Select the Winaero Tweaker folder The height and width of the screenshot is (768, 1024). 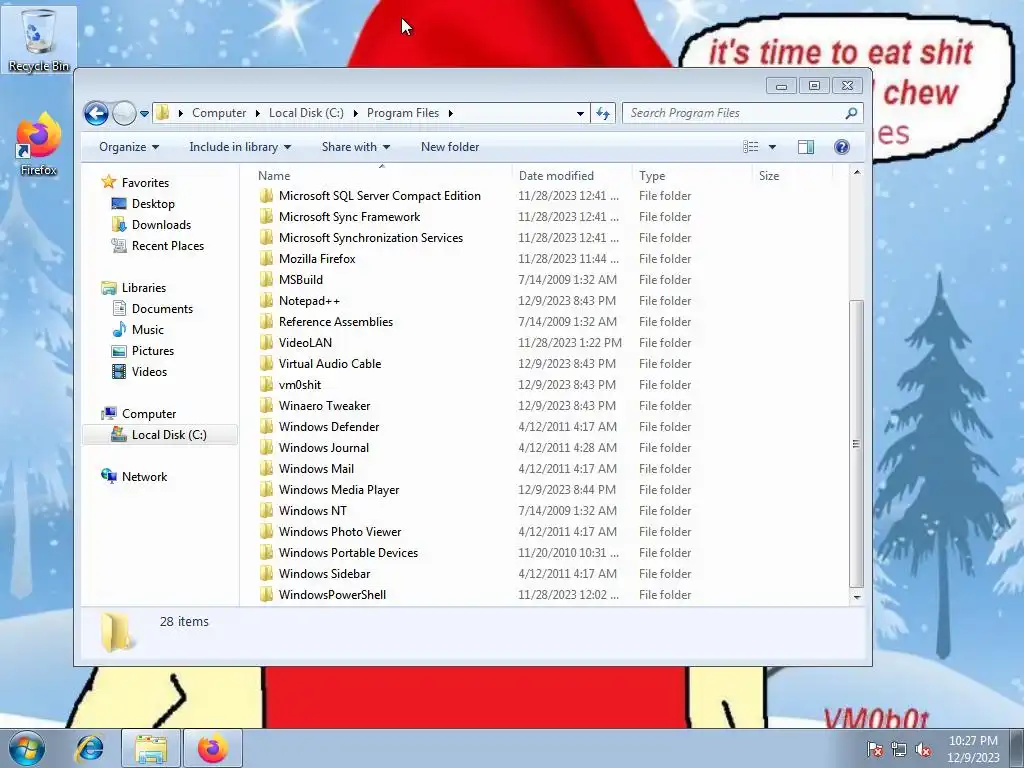click(324, 406)
